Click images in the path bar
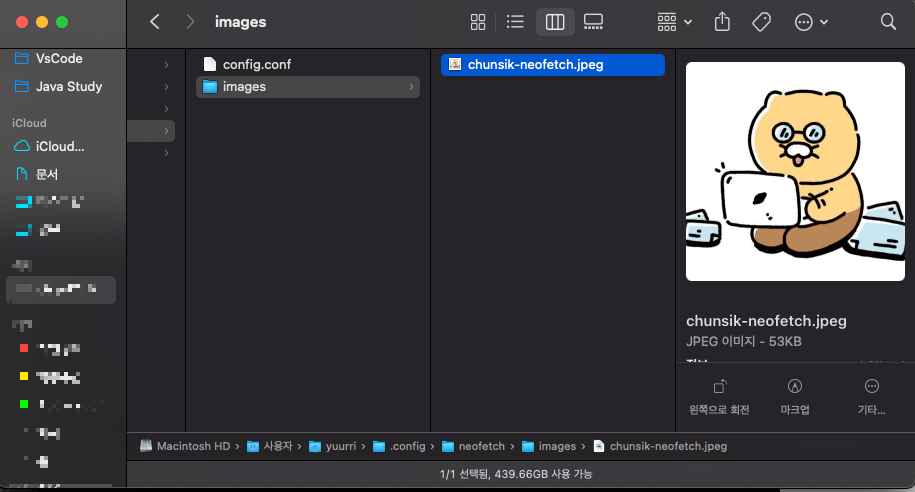 click(x=549, y=446)
